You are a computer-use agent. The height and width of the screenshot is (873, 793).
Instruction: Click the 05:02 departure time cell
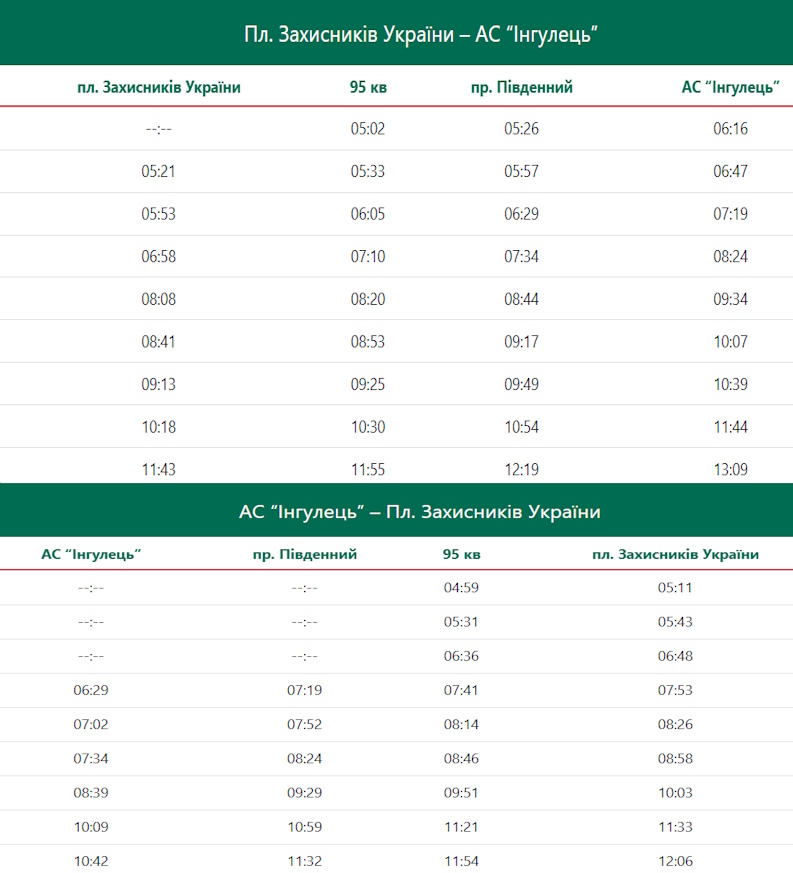(368, 129)
